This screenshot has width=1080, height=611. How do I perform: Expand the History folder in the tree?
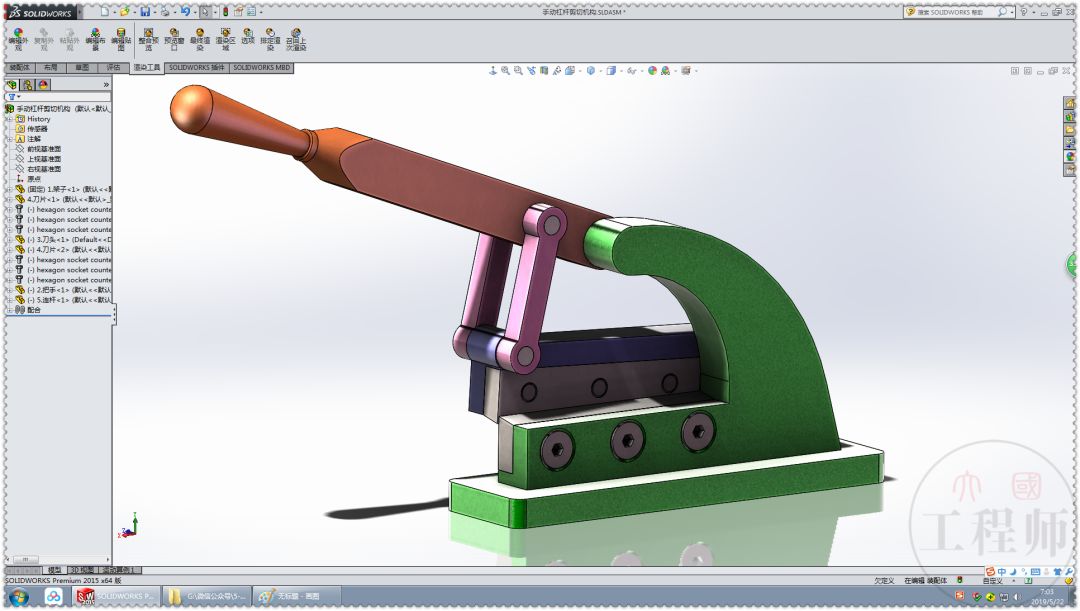9,117
